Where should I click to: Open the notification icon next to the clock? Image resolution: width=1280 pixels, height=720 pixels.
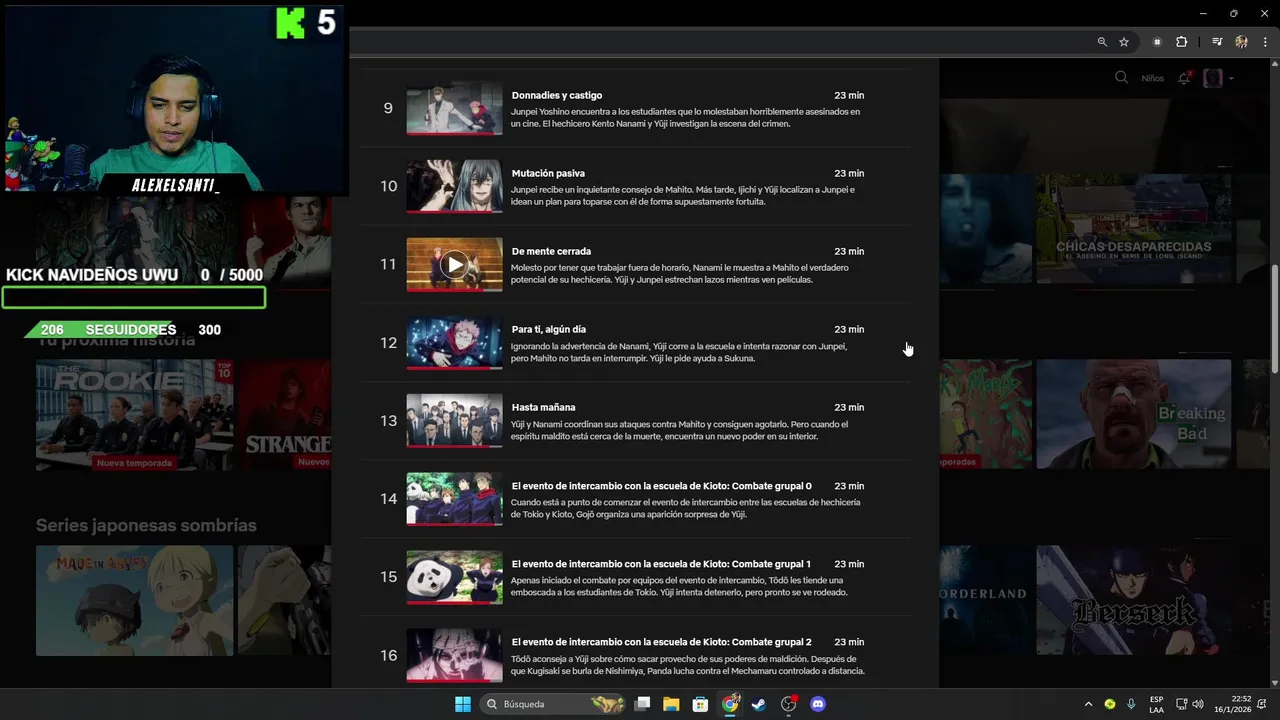click(1263, 704)
